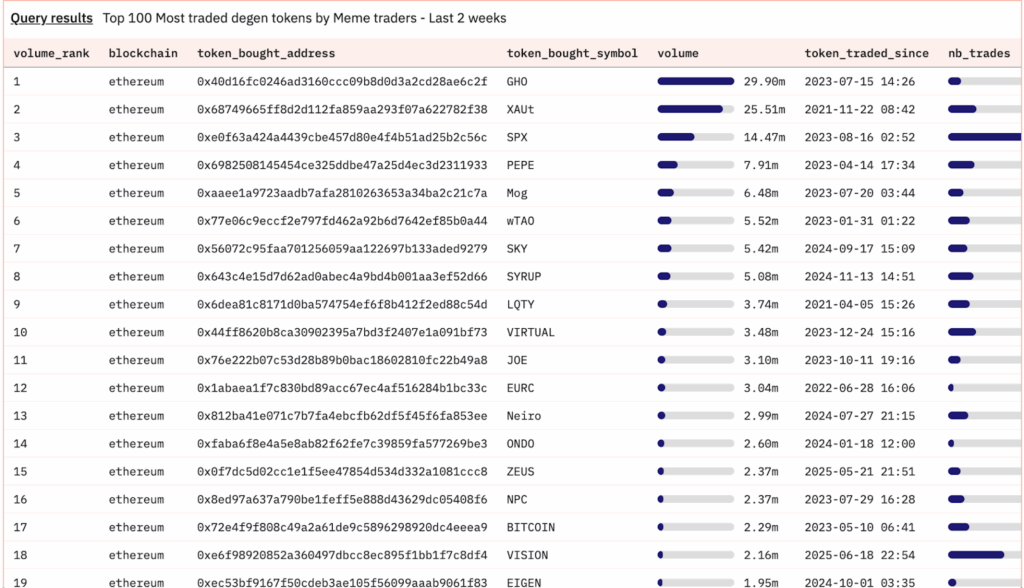Click the SYRUP traded since date

click(x=859, y=277)
